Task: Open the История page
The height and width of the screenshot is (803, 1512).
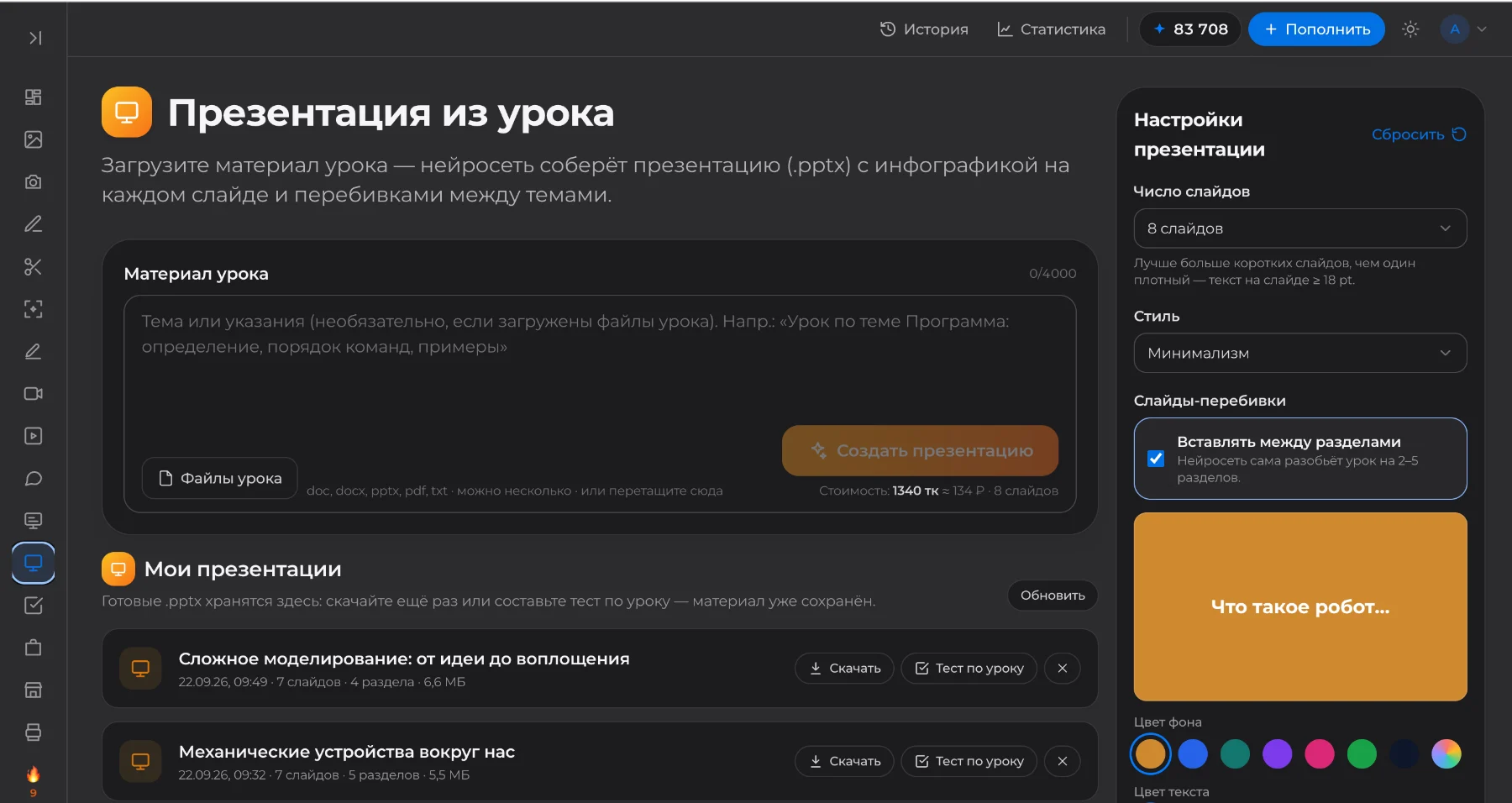Action: (924, 29)
